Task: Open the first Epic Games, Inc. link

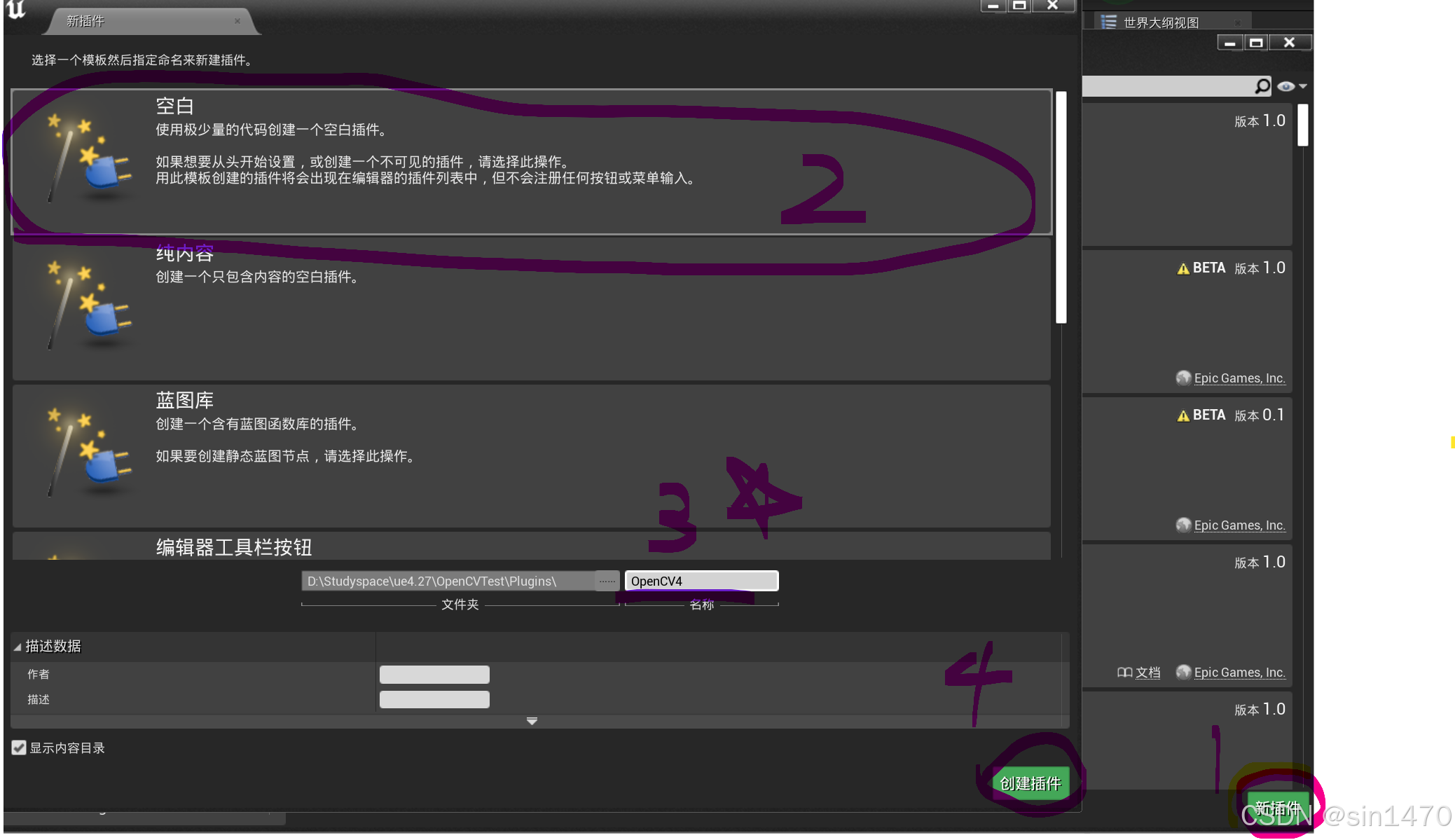Action: [x=1239, y=378]
